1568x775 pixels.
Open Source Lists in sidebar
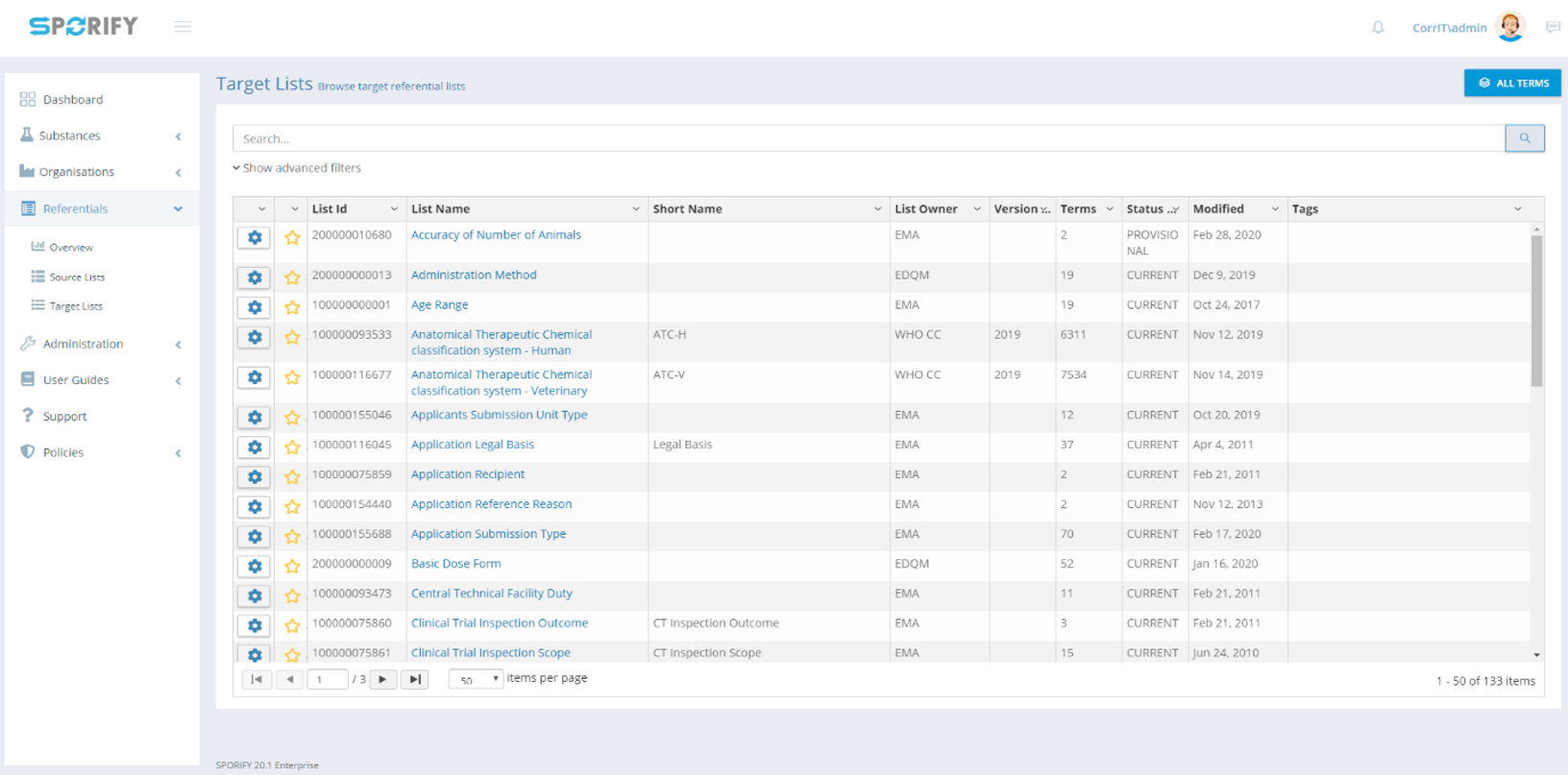[x=77, y=278]
